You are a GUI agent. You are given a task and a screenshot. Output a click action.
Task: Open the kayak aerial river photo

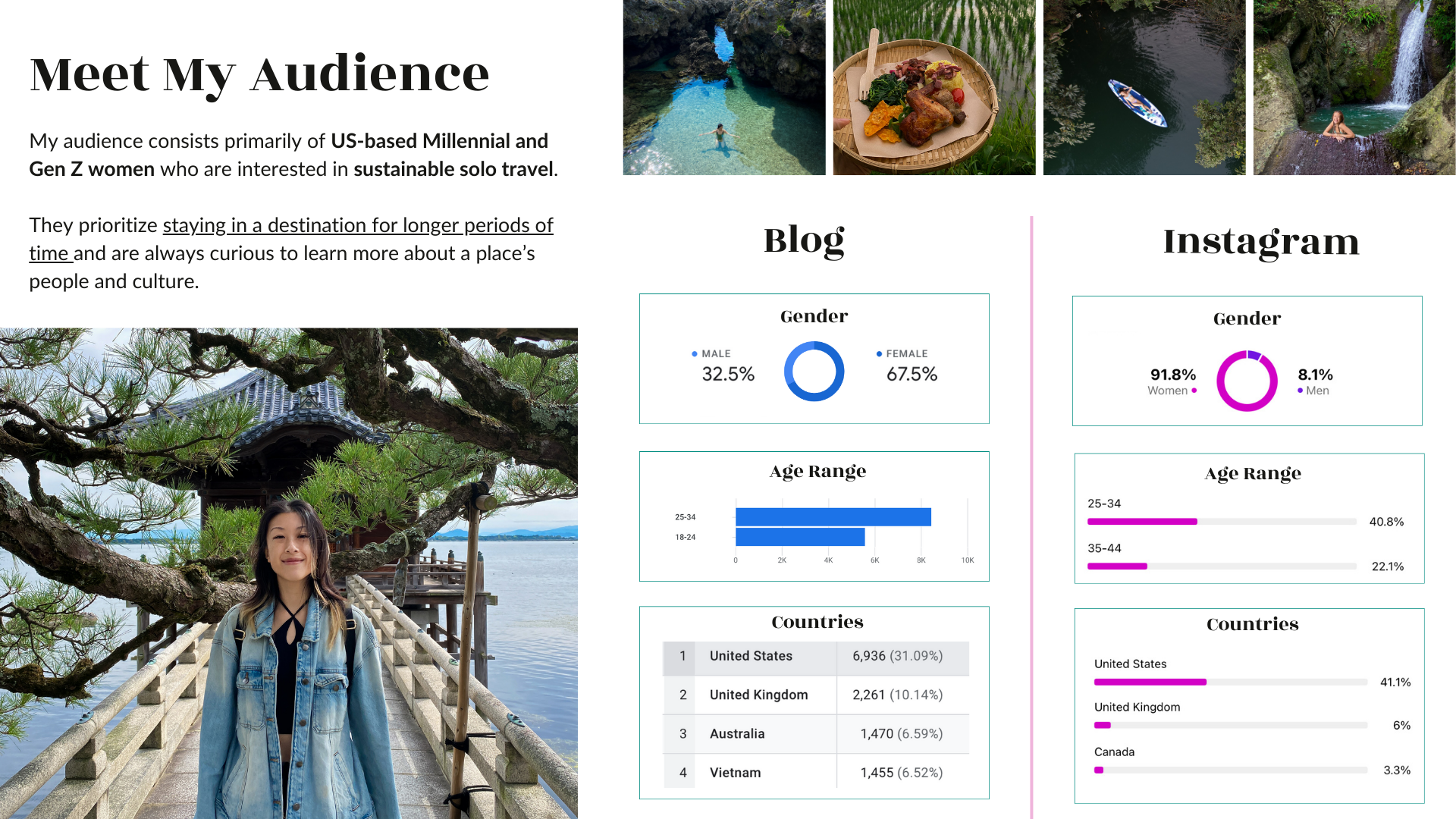pos(1144,87)
